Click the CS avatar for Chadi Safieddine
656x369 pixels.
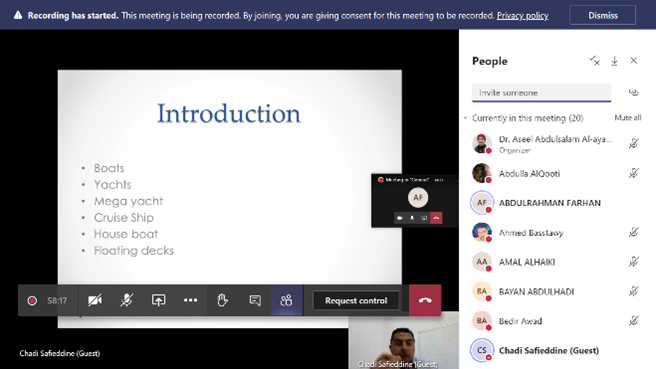pyautogui.click(x=482, y=350)
